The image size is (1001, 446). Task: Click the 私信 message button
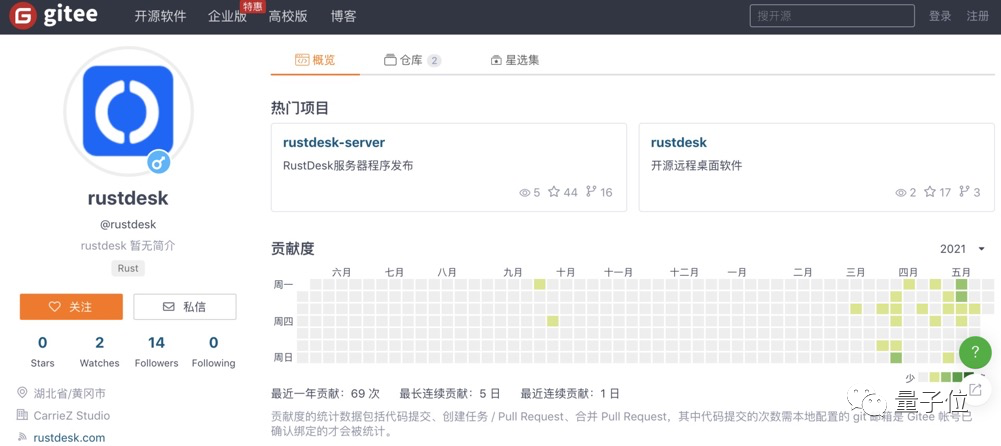coord(184,307)
